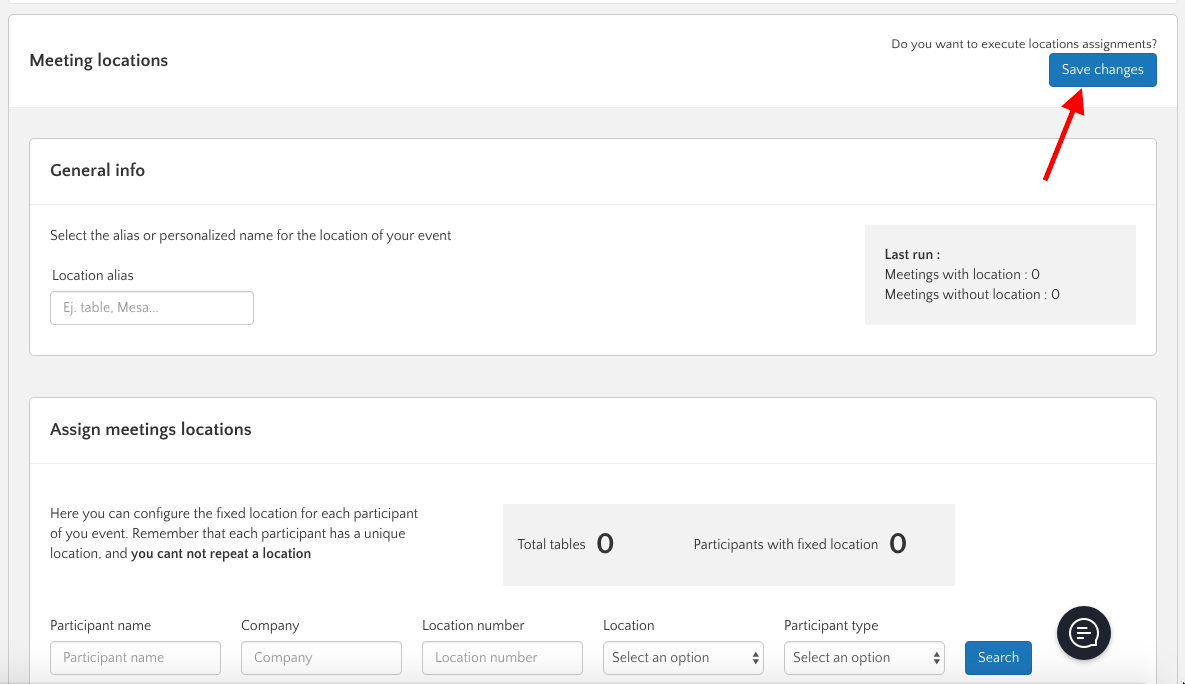Image resolution: width=1185 pixels, height=684 pixels.
Task: Expand the Location dropdown
Action: point(683,658)
